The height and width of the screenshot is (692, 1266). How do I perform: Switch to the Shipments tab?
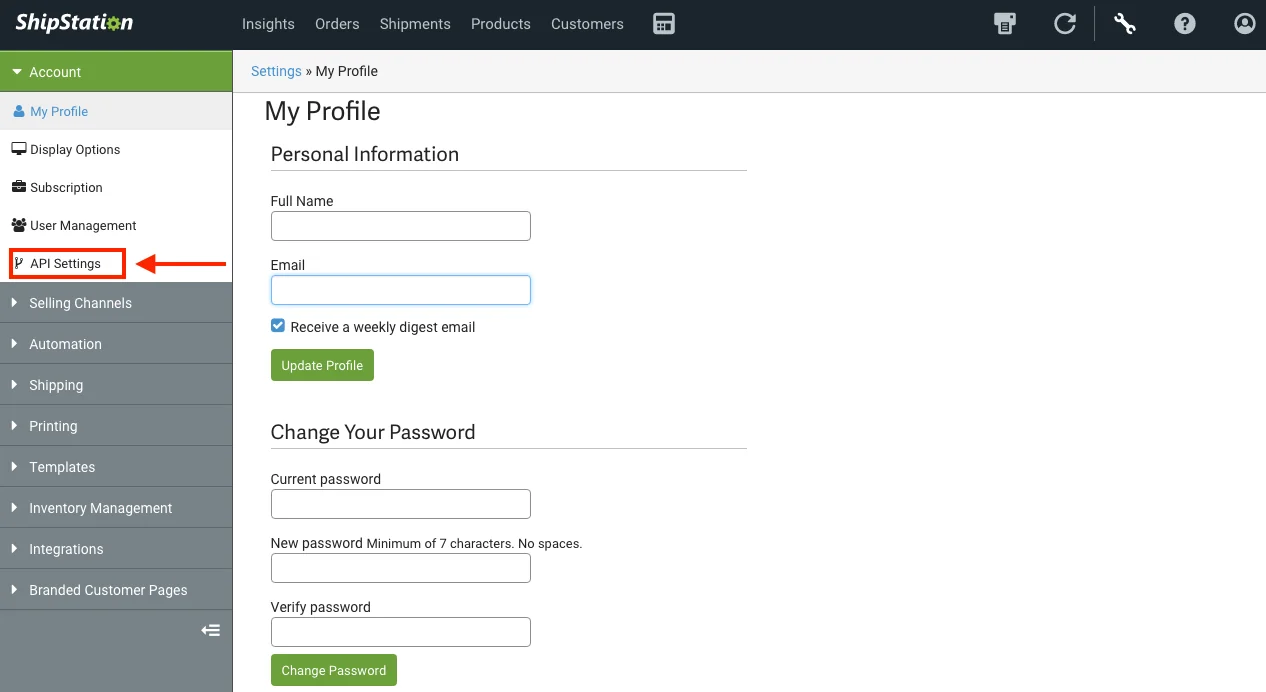415,24
